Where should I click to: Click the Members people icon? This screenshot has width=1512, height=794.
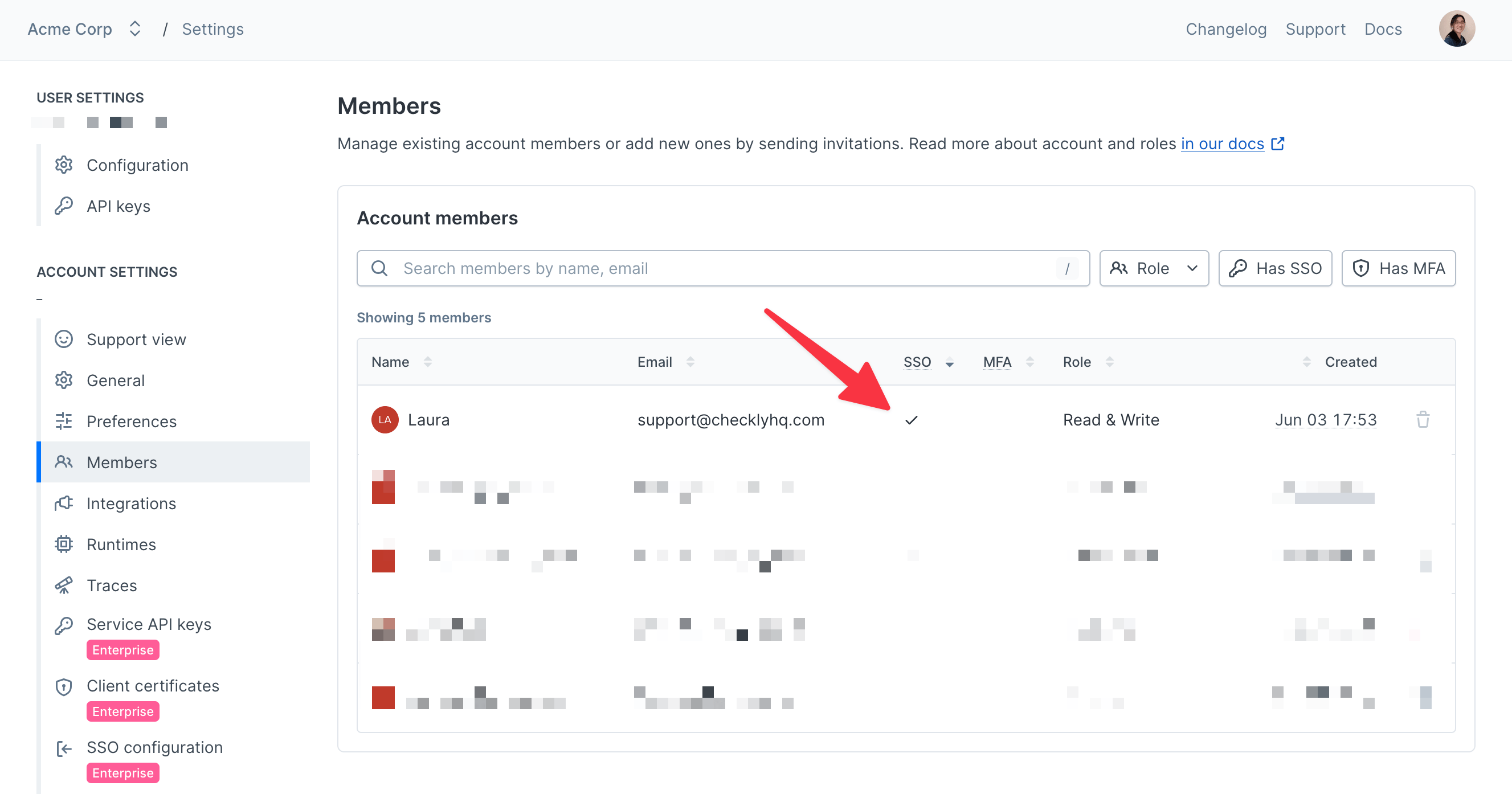(63, 463)
